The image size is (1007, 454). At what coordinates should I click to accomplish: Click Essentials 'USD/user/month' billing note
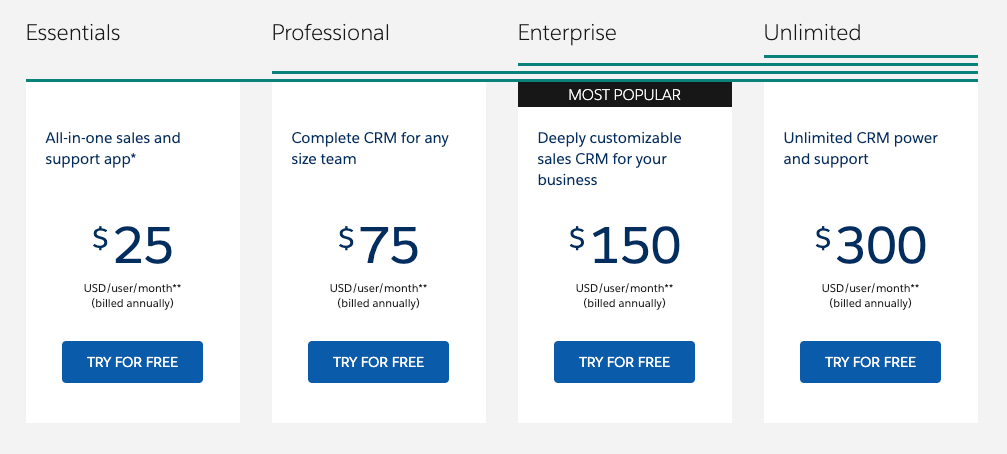[132, 288]
